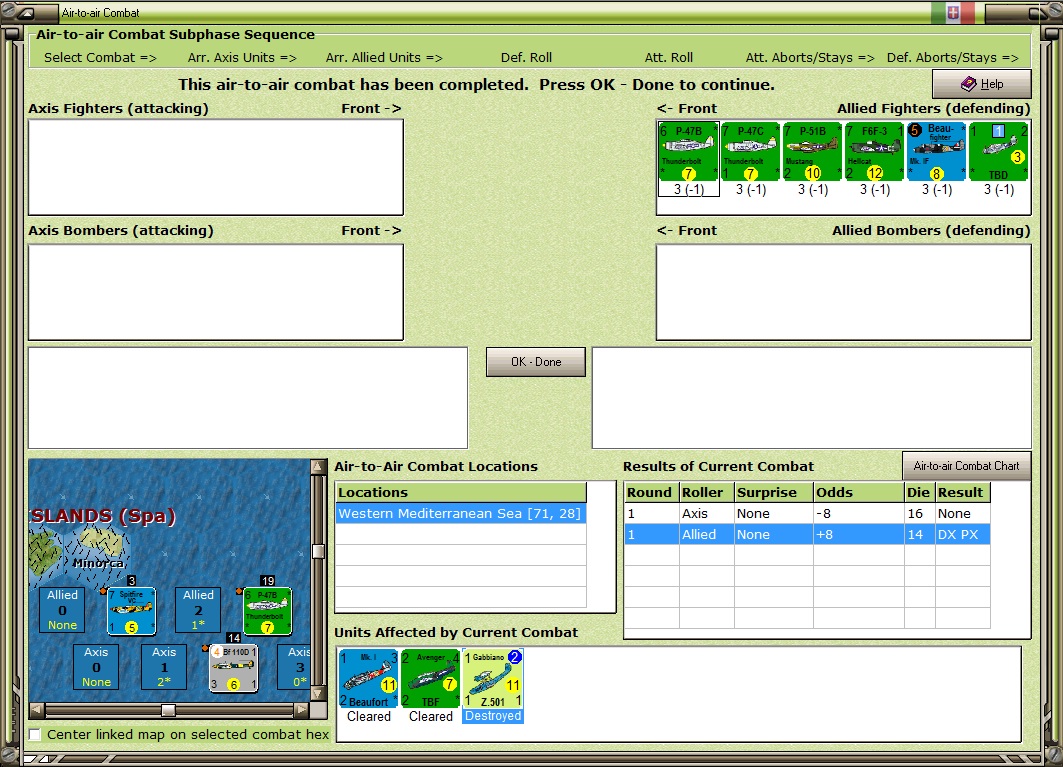Click the Allied 0 None map marker
Viewport: 1063px width, 767px height.
coord(62,610)
